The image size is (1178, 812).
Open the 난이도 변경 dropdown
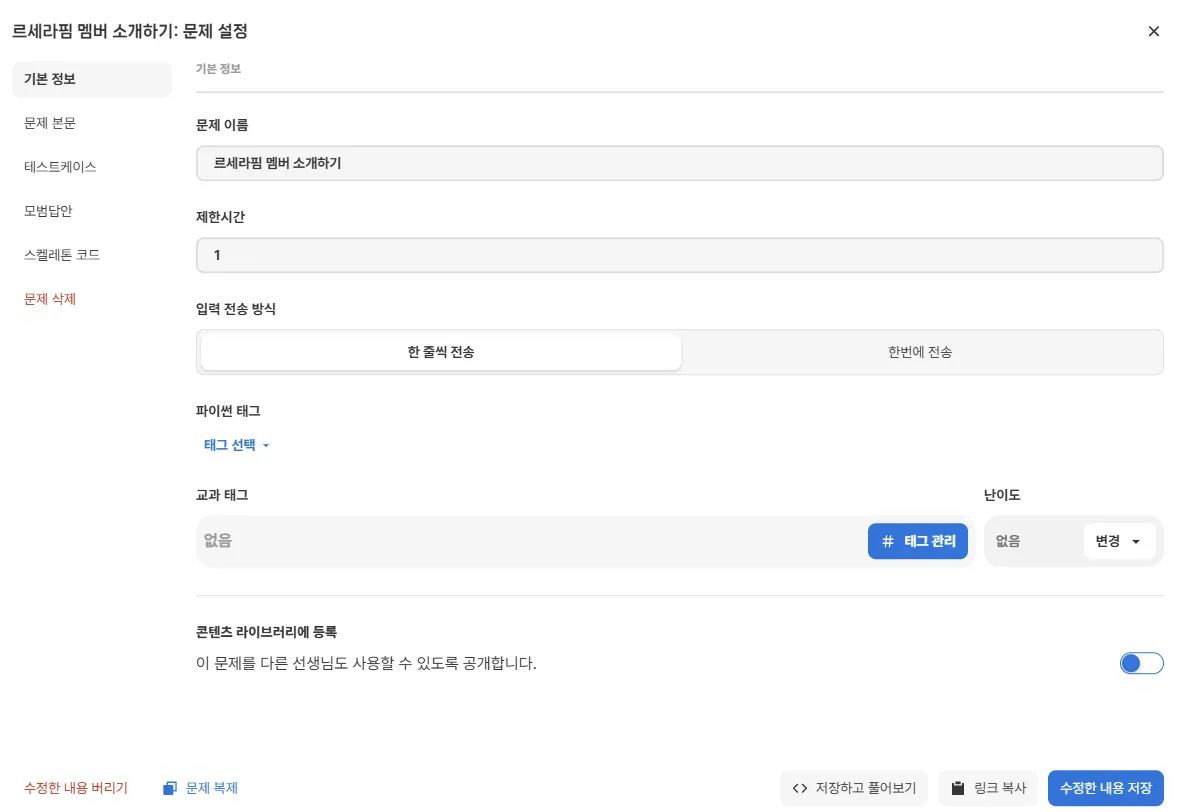1119,541
